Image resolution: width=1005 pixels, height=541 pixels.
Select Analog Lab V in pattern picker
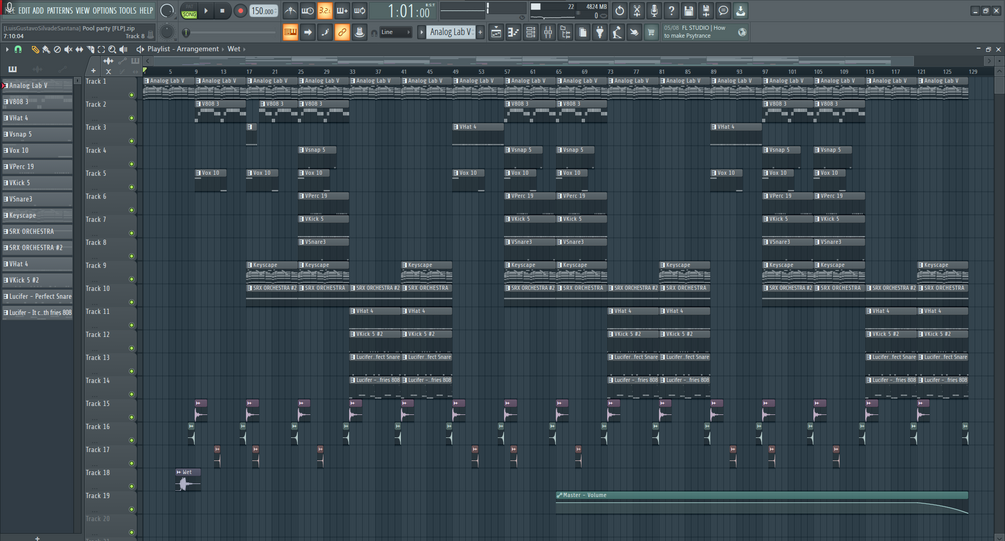click(37, 85)
